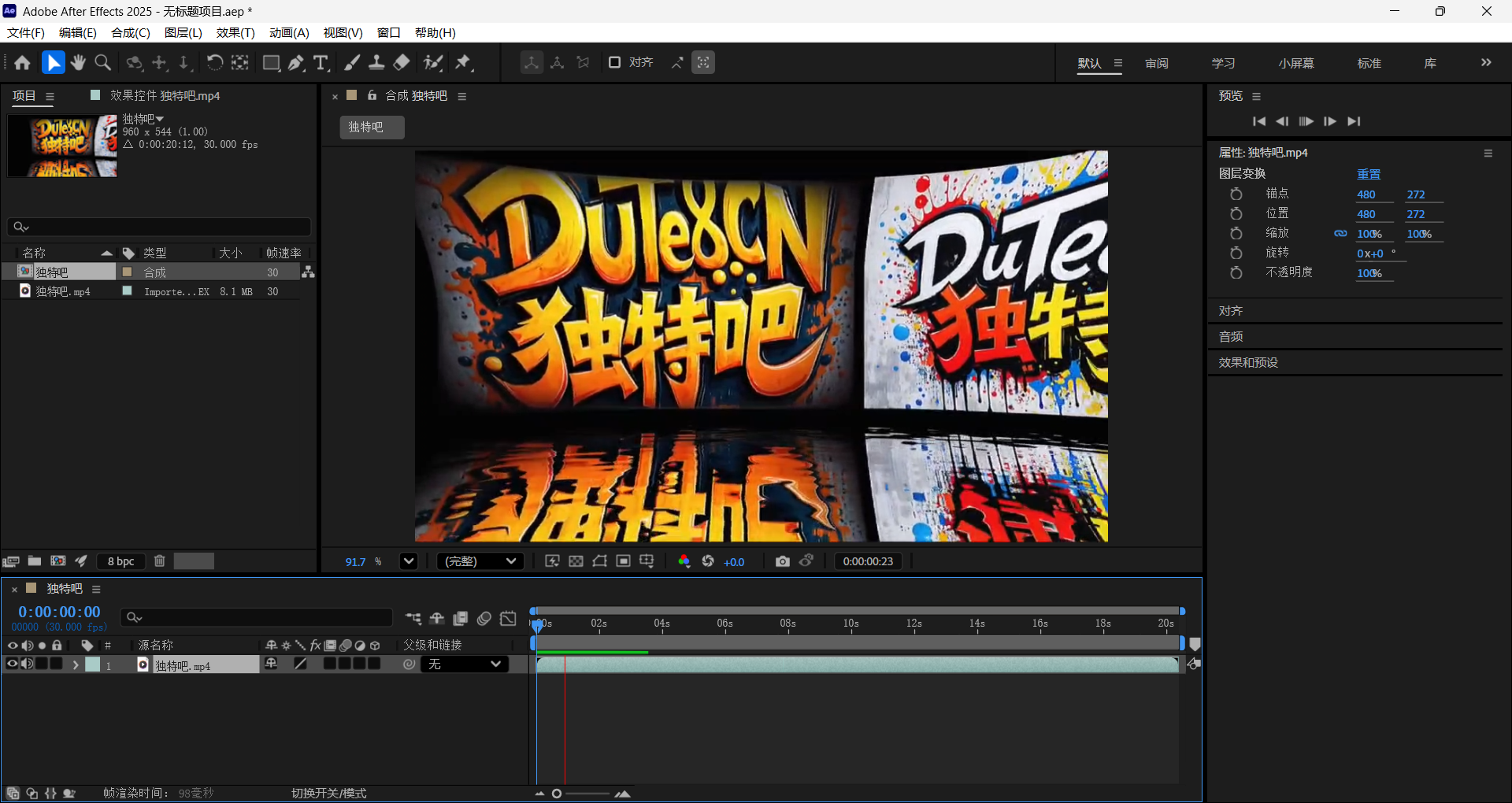Open 编辑(E) menu

coord(78,32)
